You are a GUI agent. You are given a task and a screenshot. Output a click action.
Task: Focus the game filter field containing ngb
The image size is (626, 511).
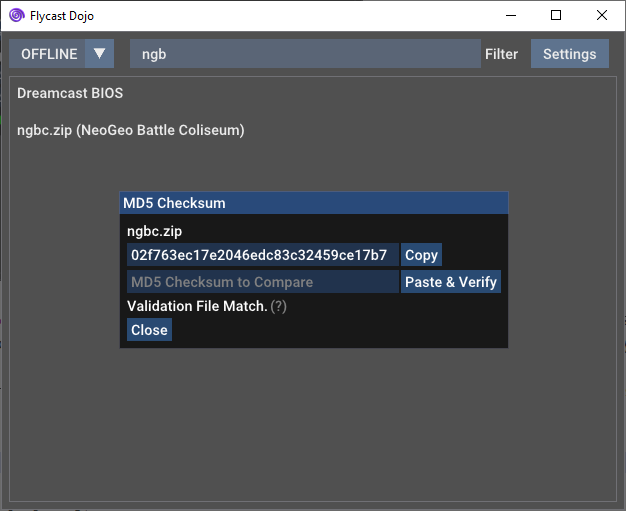coord(305,53)
